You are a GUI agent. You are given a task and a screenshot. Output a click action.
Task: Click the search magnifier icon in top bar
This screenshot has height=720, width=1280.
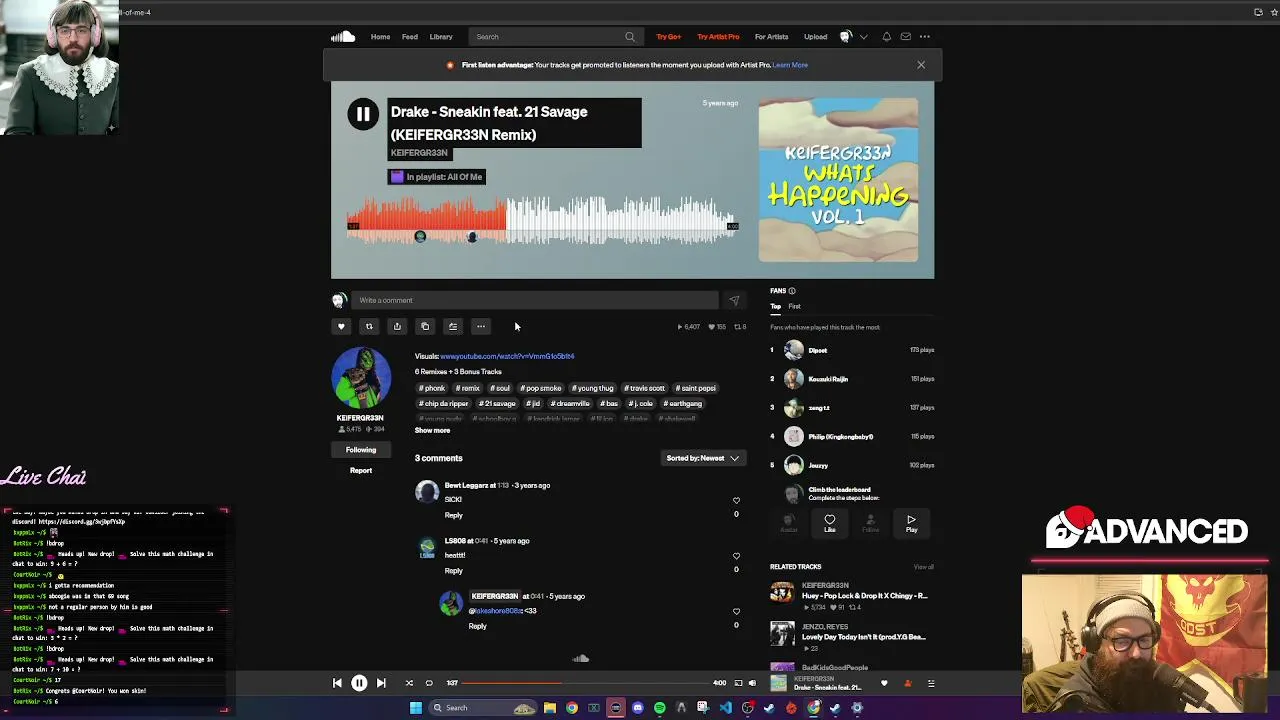(x=630, y=37)
